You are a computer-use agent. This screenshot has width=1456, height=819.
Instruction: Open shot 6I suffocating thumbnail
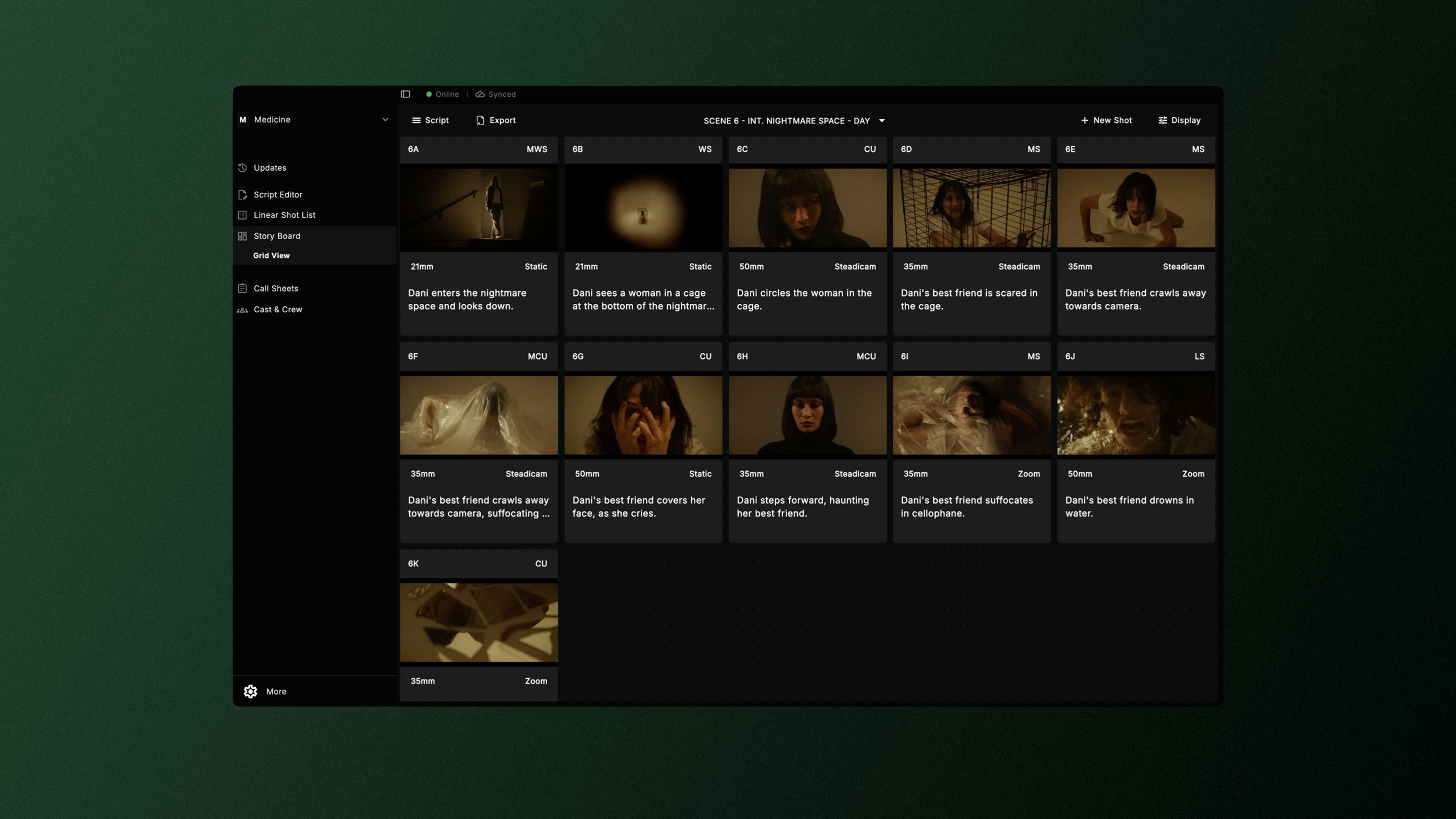[971, 416]
